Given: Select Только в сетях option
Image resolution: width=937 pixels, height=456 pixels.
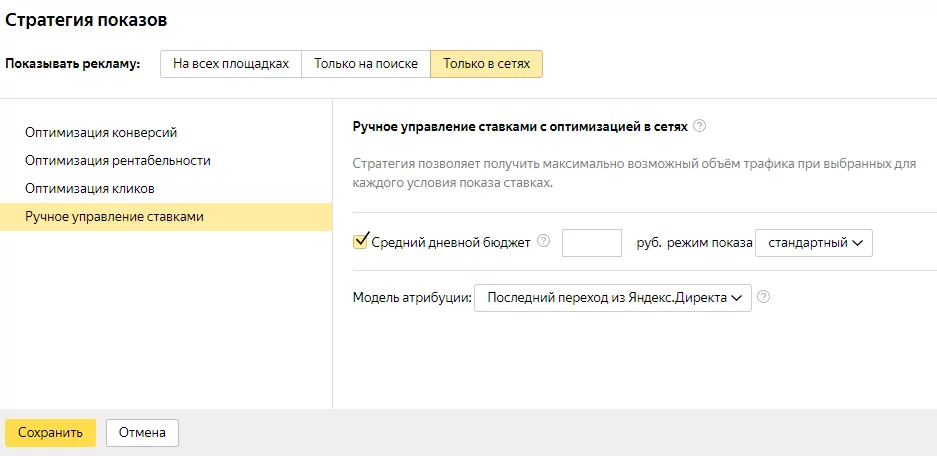Looking at the screenshot, I should pyautogui.click(x=486, y=64).
